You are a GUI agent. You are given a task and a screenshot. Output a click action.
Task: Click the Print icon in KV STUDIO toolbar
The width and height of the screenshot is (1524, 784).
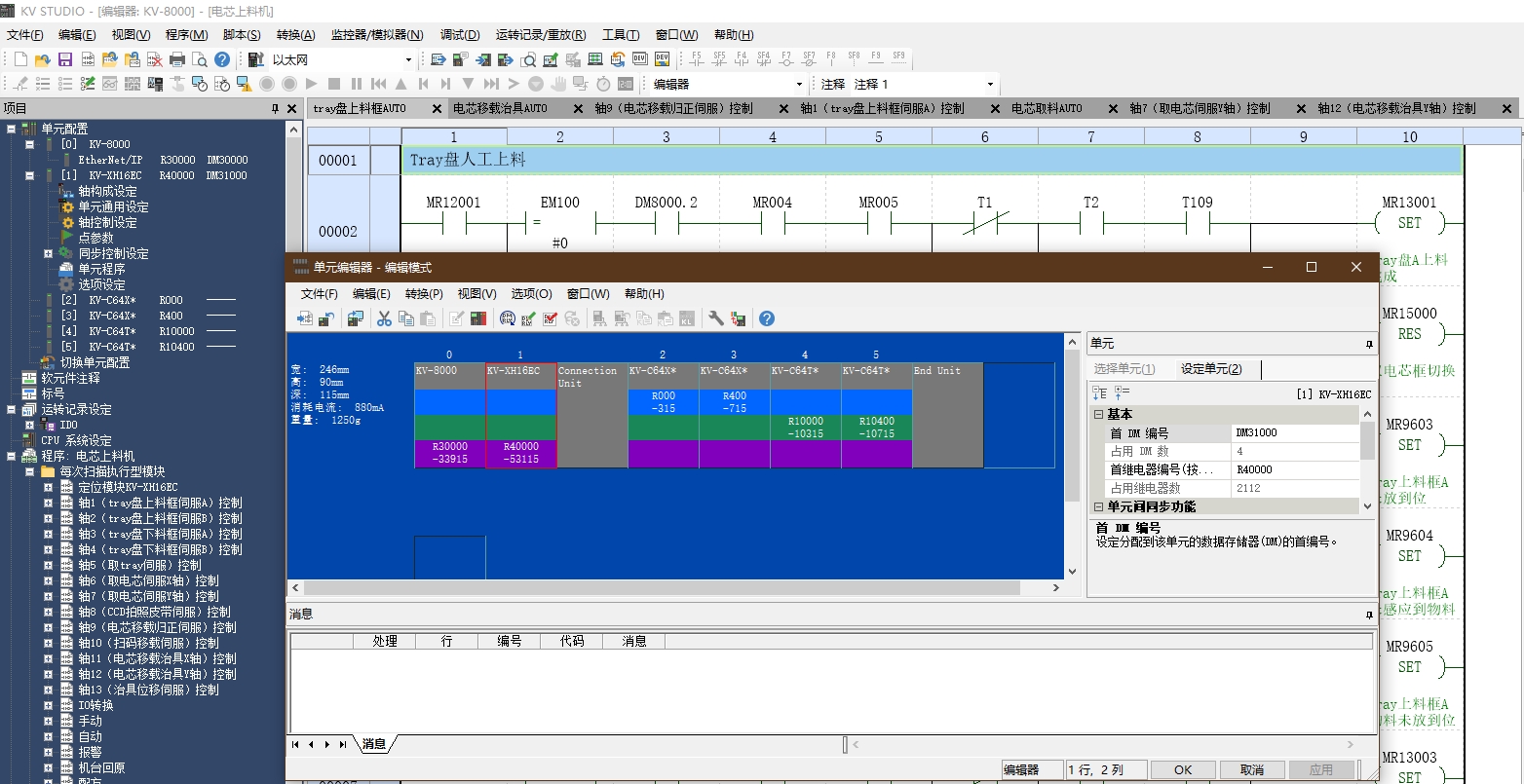click(177, 59)
